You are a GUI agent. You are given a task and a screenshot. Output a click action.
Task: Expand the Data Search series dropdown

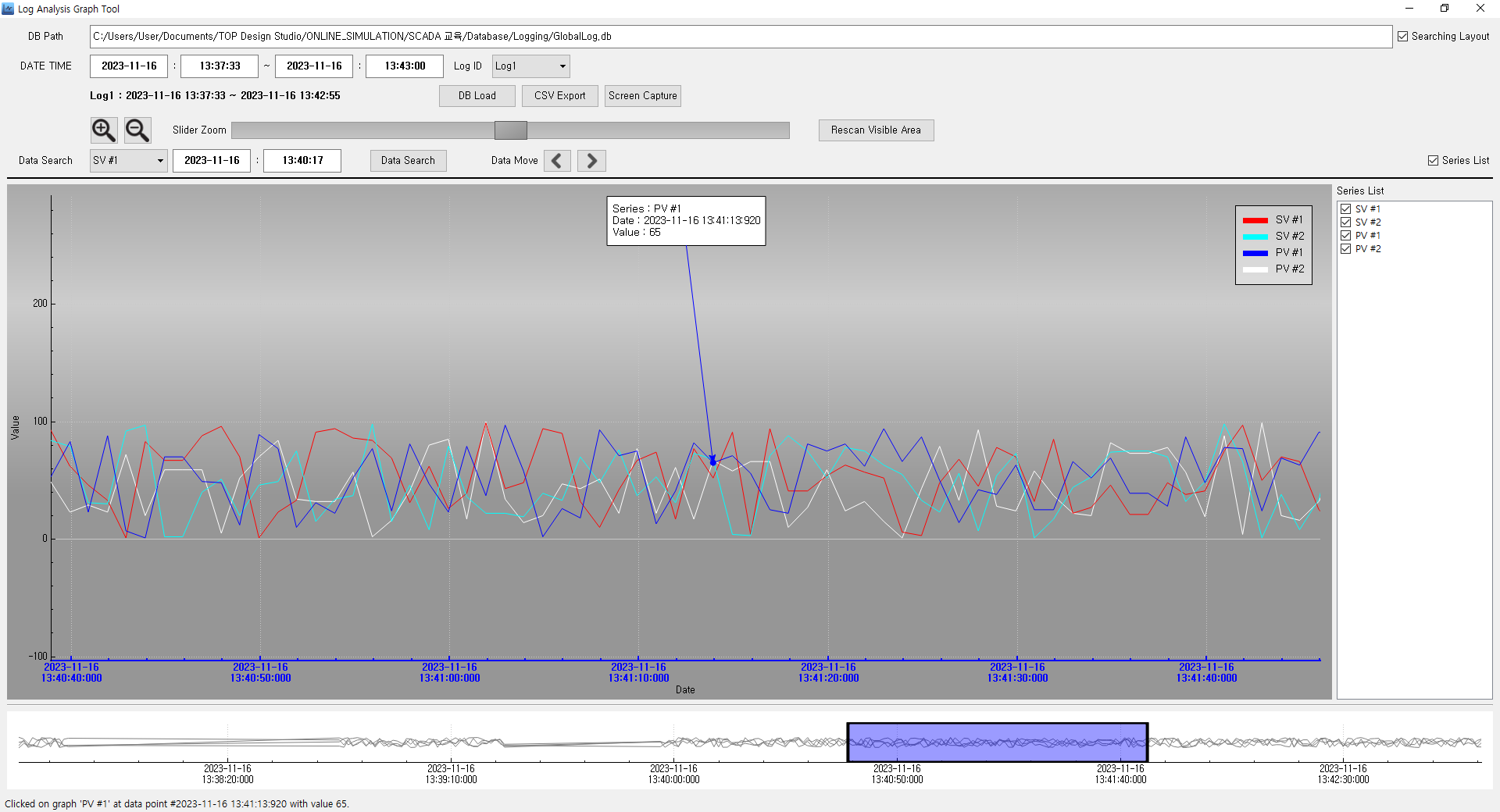coord(128,161)
